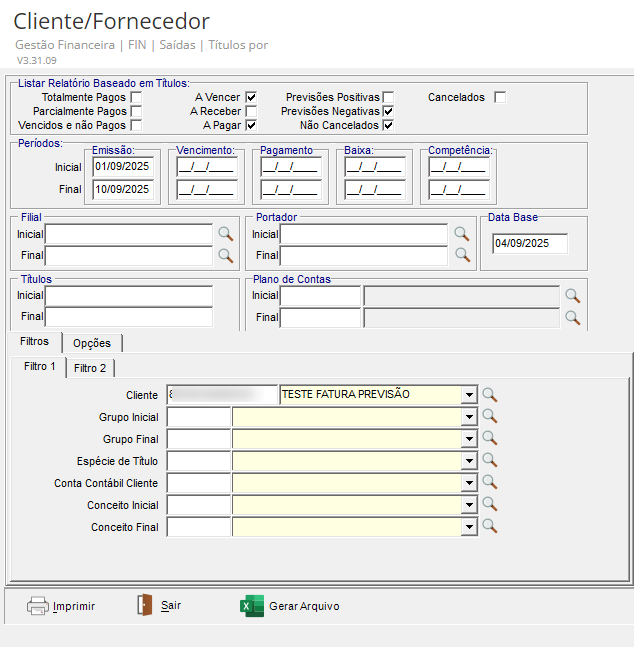The height and width of the screenshot is (647, 634).
Task: Open the Grupo Inicial search magnifier
Action: 490,416
